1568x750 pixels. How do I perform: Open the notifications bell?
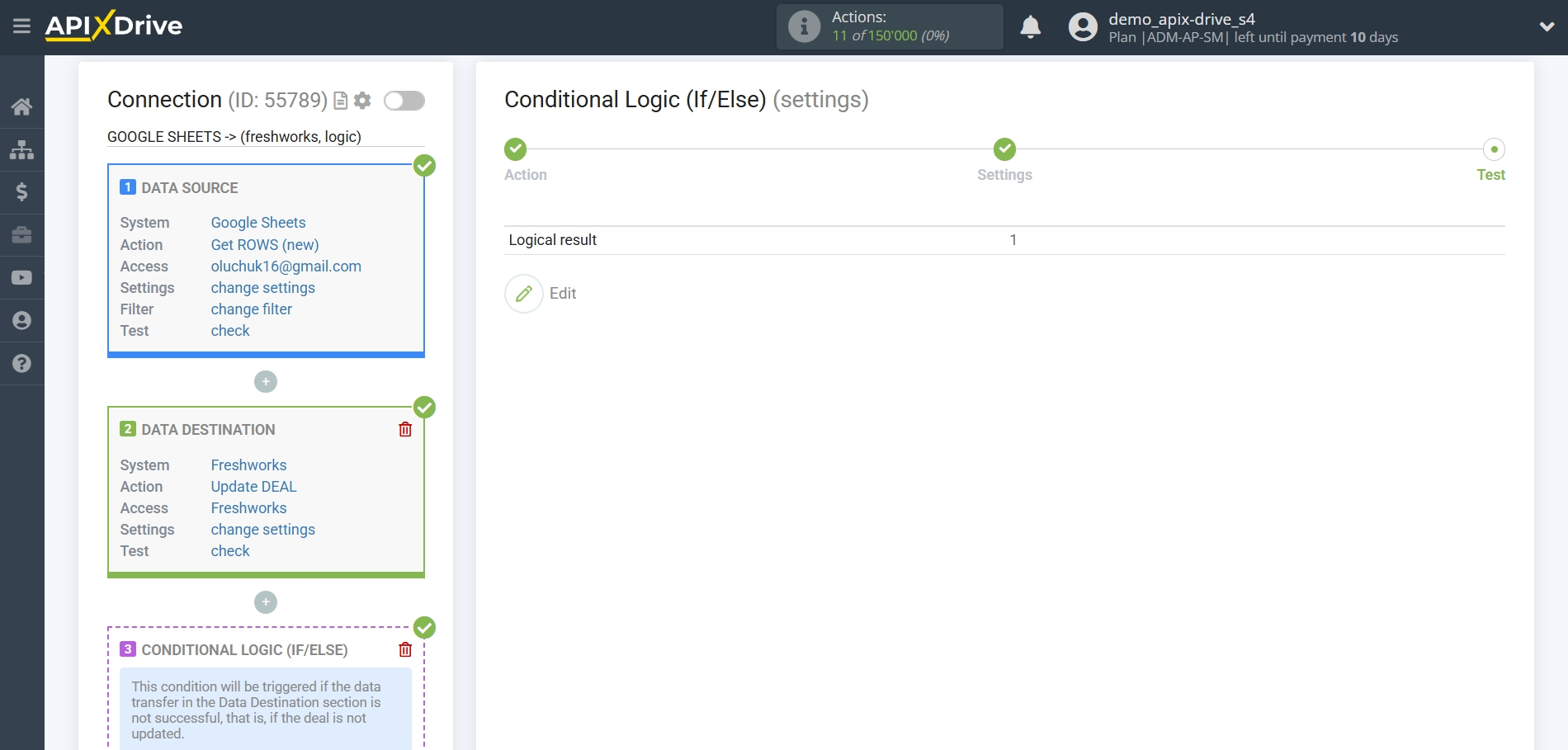click(x=1030, y=27)
